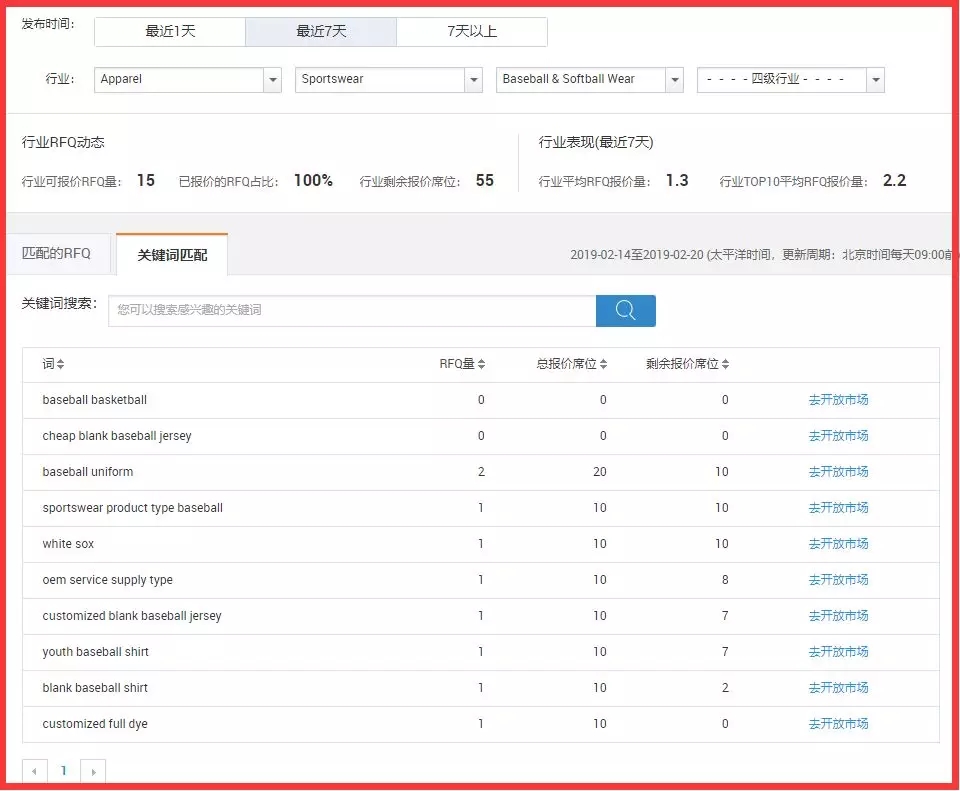
Task: Expand Baseball & Softball Wear dropdown
Action: [675, 80]
